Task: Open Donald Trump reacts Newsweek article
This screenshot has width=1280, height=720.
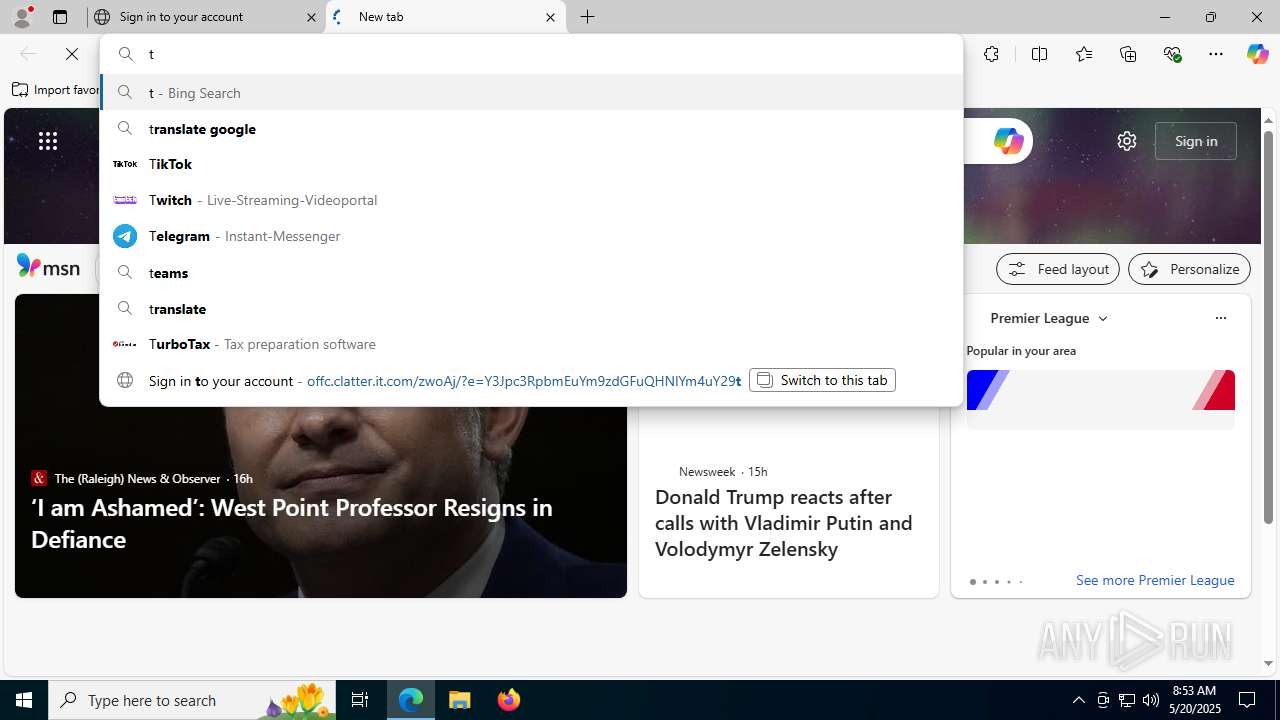Action: (x=783, y=523)
